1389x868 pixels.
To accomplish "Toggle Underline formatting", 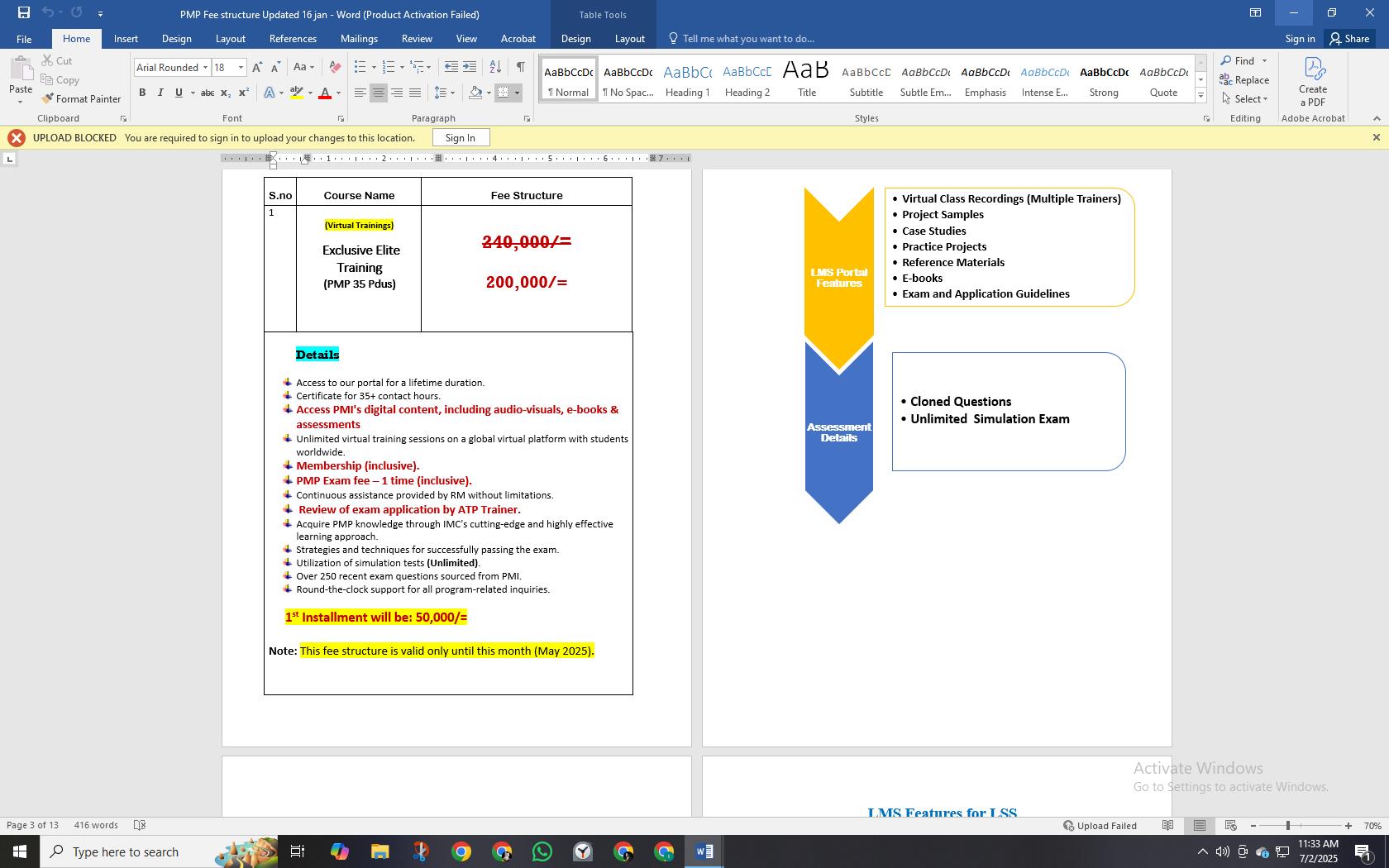I will [179, 93].
